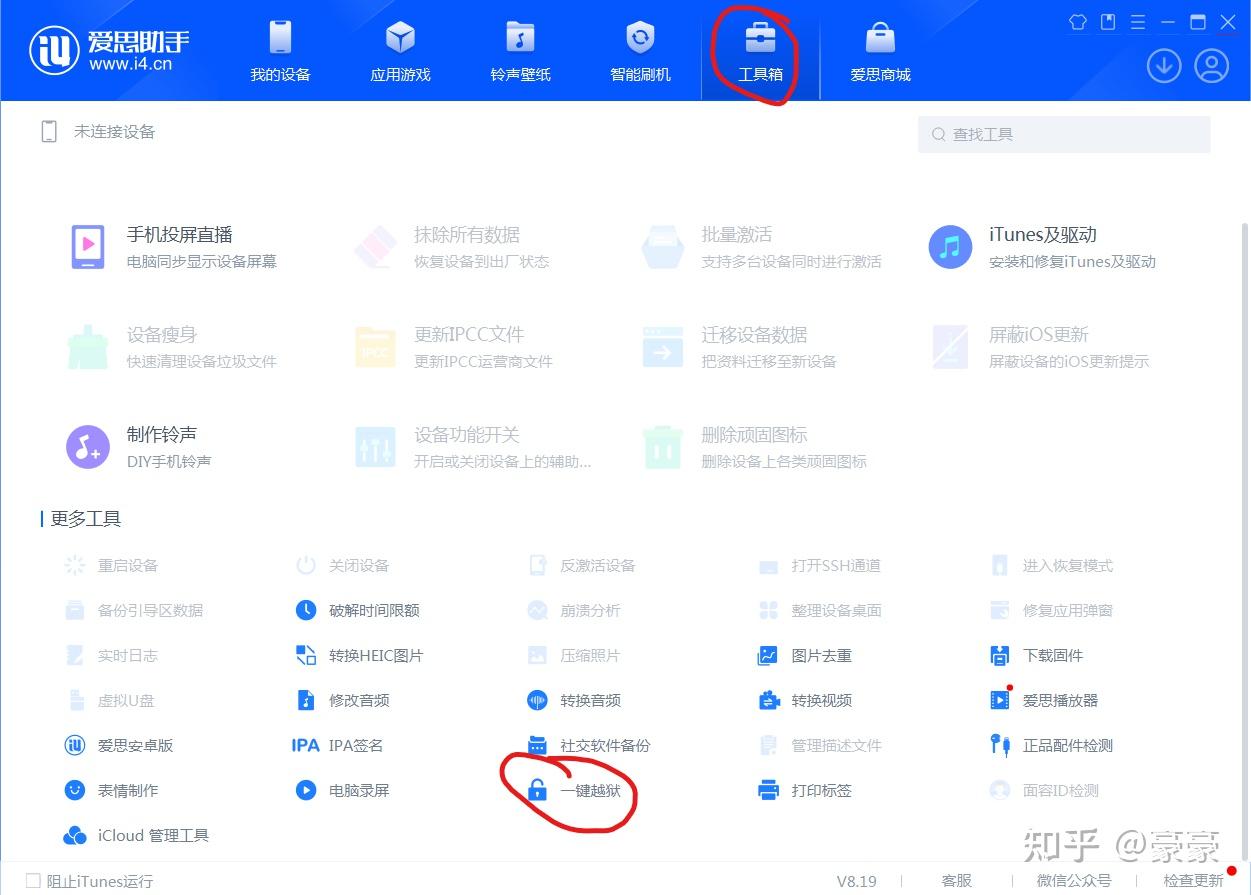Open 爱思安卓版

click(x=119, y=745)
